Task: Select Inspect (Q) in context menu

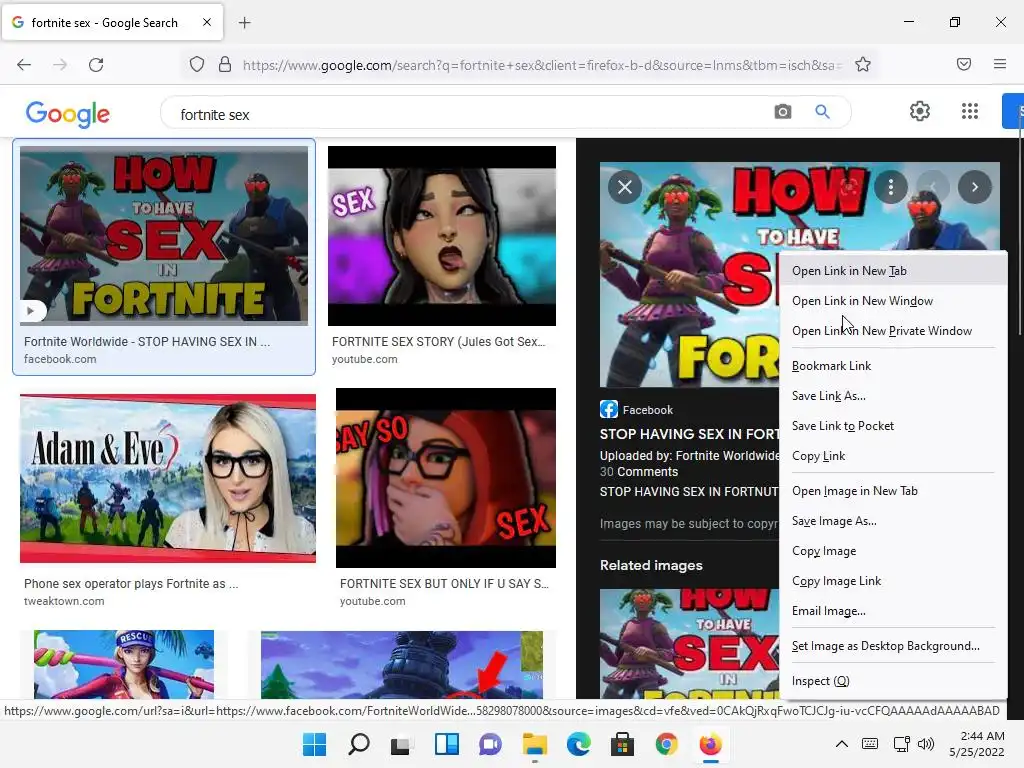Action: pyautogui.click(x=893, y=680)
